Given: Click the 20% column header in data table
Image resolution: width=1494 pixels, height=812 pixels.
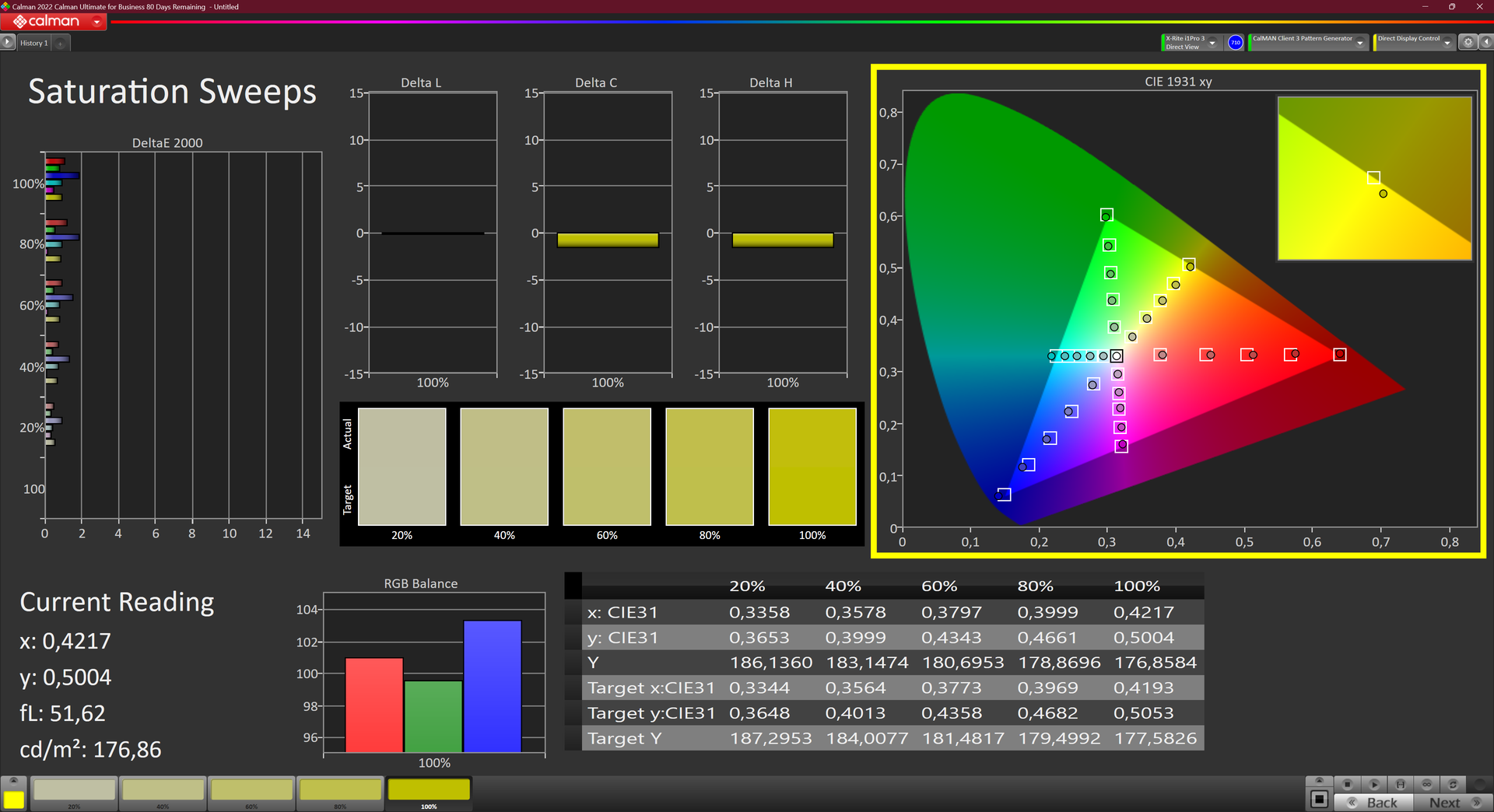Looking at the screenshot, I should 747,586.
